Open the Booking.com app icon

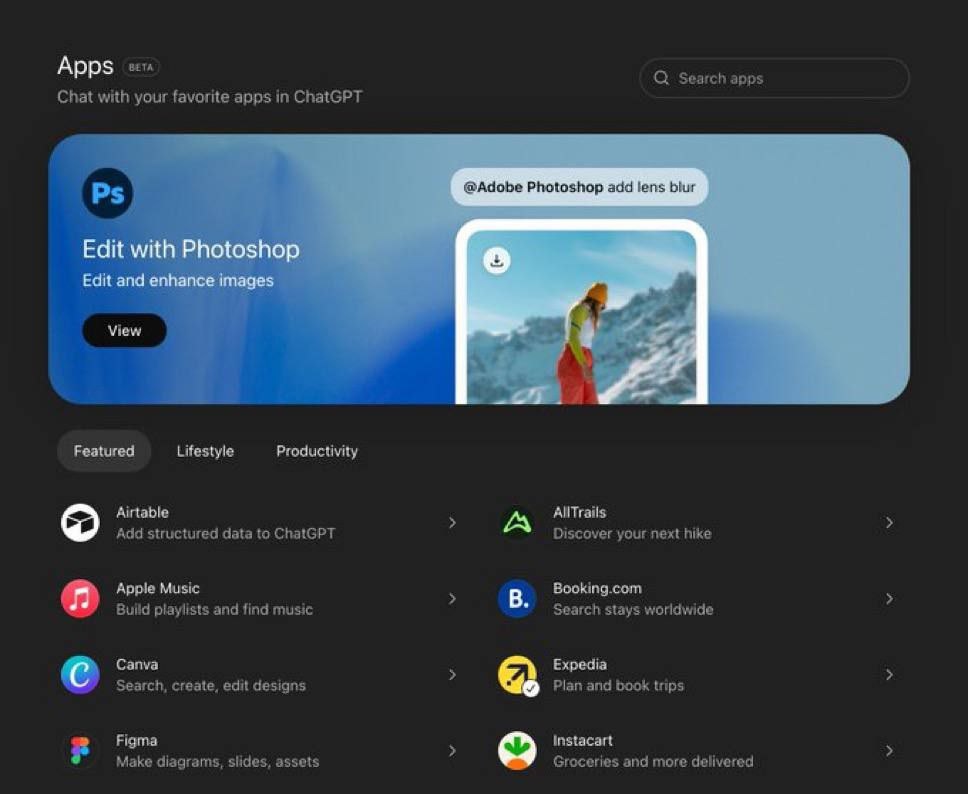pyautogui.click(x=517, y=599)
